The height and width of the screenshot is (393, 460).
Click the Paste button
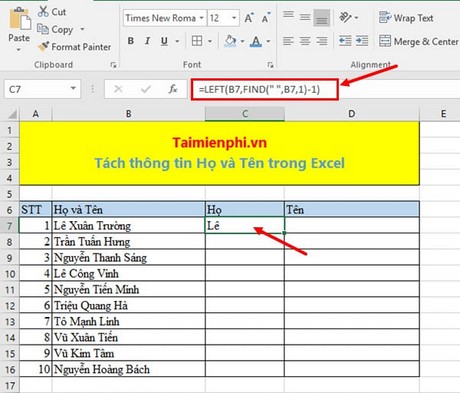pyautogui.click(x=19, y=29)
